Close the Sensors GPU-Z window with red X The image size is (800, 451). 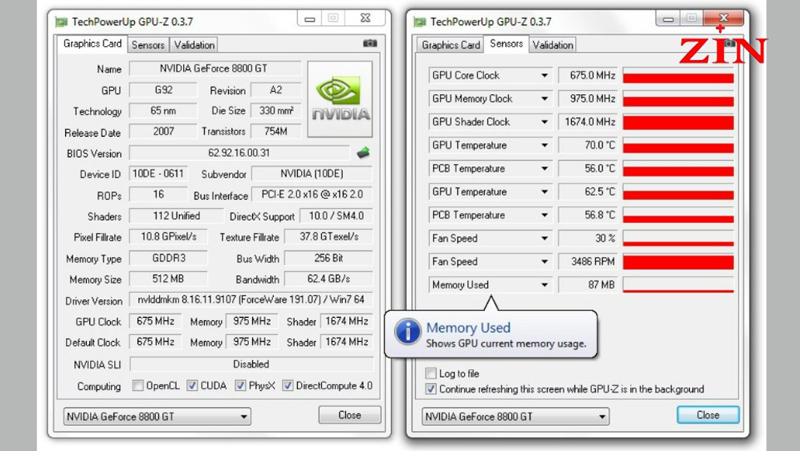[x=723, y=18]
